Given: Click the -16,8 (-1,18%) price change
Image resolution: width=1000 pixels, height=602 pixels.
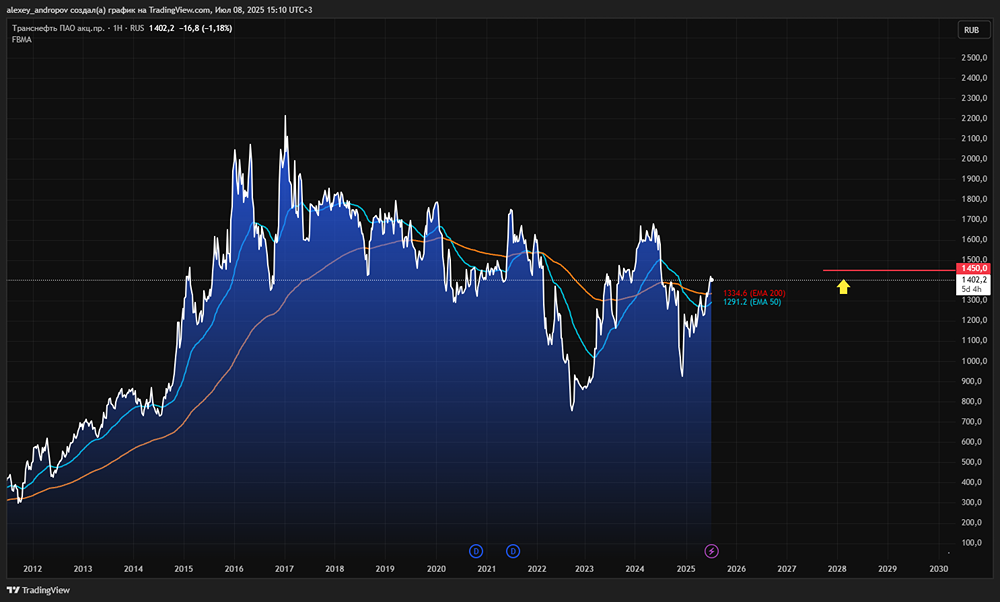Looking at the screenshot, I should [x=206, y=28].
